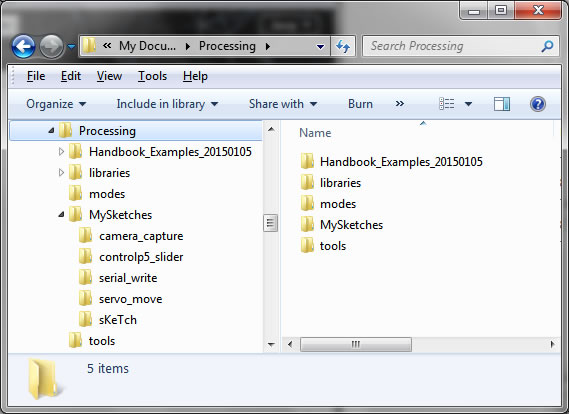The width and height of the screenshot is (569, 414).
Task: Select libraries folder in file list
Action: point(340,183)
